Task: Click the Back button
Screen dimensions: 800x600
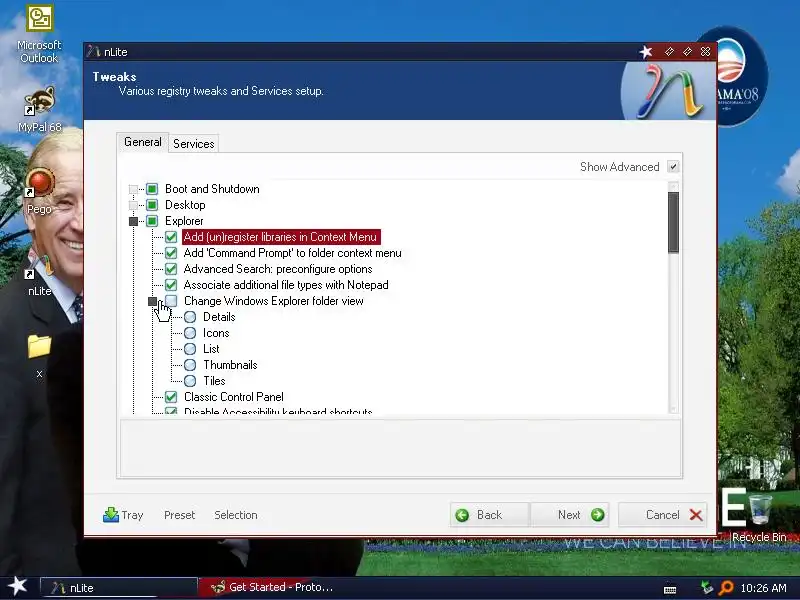Action: point(490,515)
